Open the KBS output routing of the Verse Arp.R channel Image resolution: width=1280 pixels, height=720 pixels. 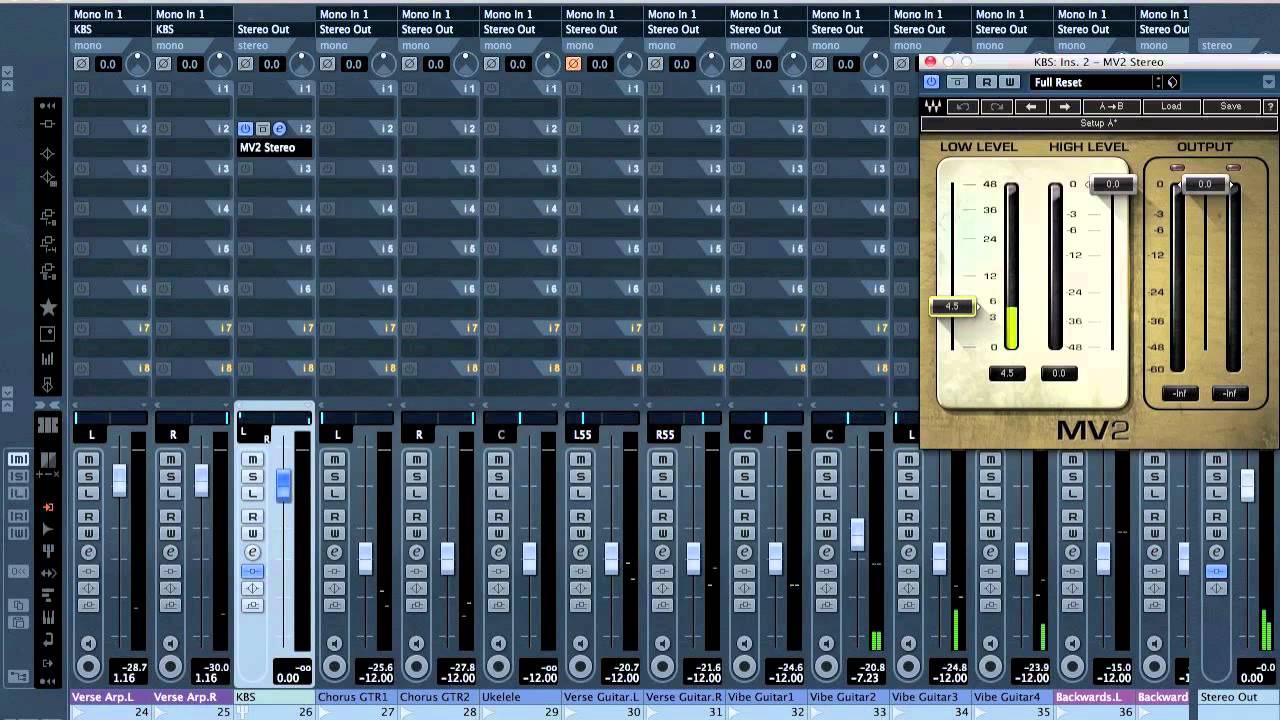pos(193,29)
